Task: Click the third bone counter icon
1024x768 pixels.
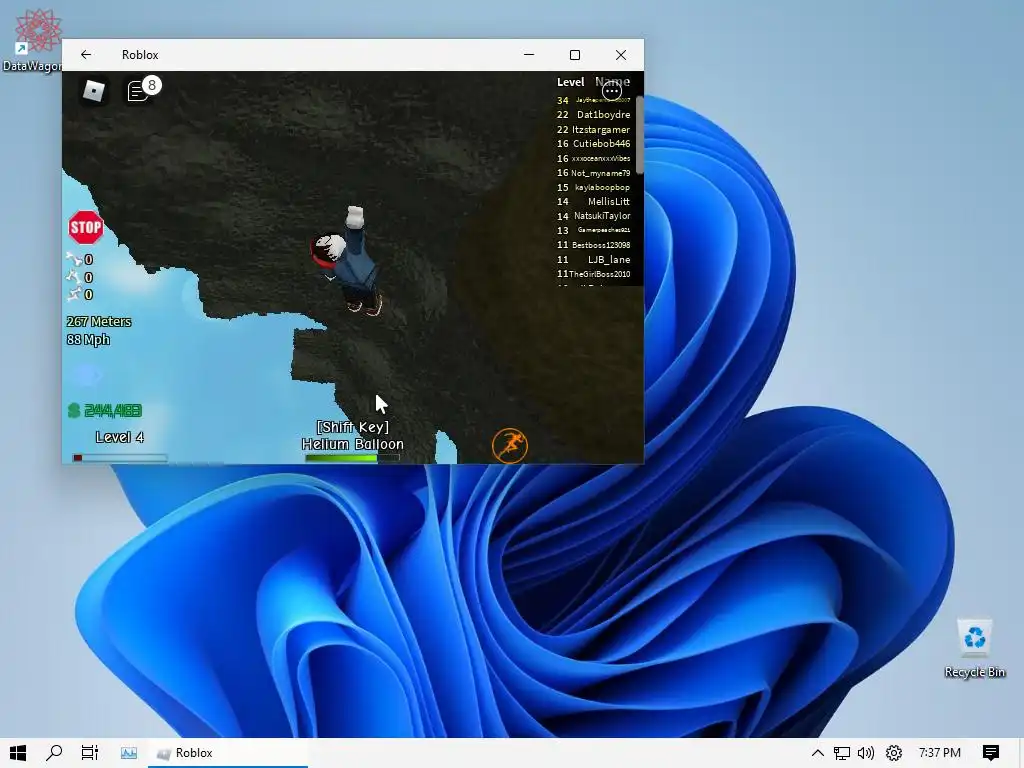Action: (74, 294)
